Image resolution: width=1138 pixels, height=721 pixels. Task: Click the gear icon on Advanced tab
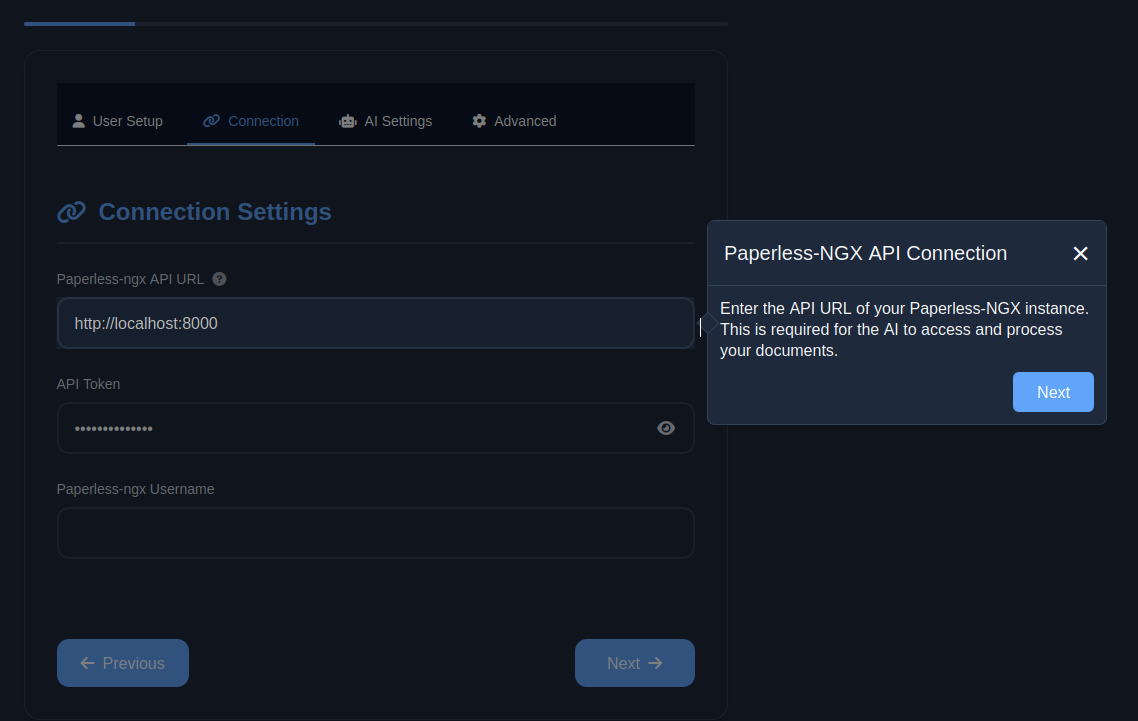point(479,121)
